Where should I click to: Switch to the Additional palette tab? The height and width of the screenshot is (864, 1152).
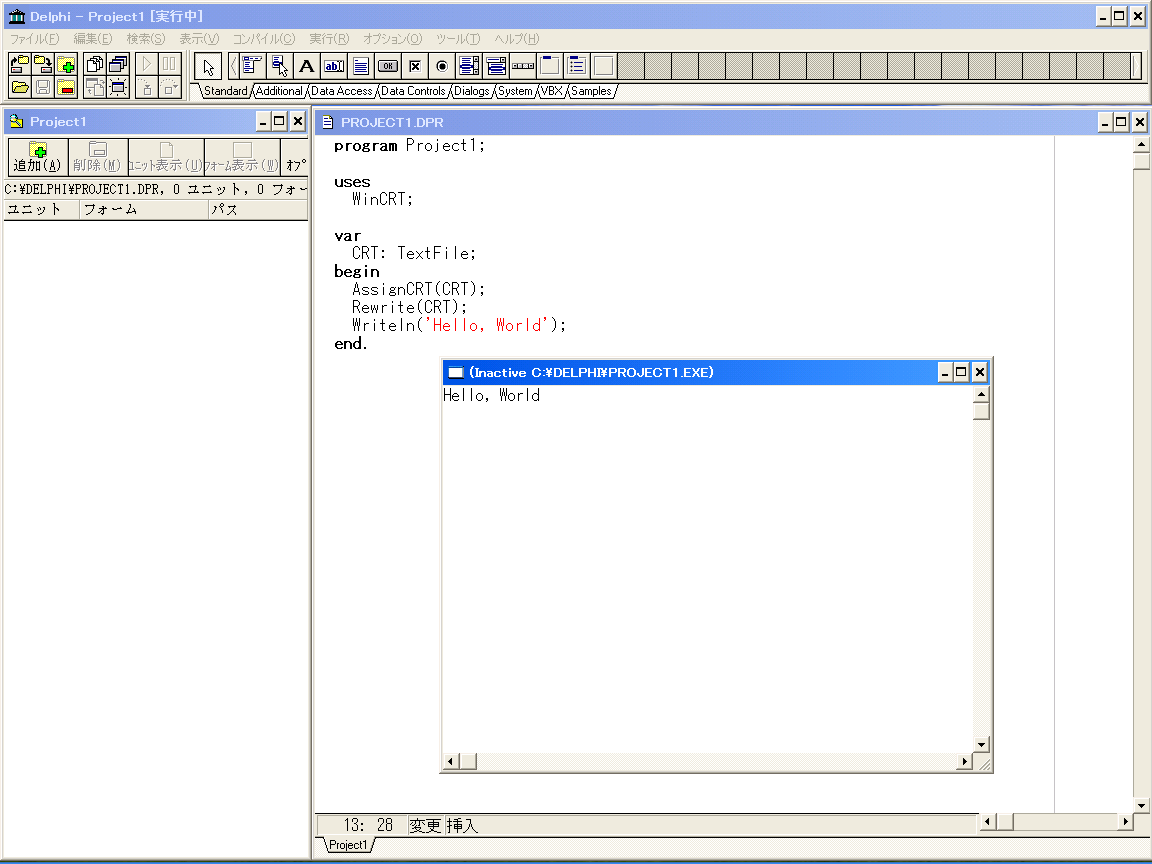pyautogui.click(x=279, y=91)
